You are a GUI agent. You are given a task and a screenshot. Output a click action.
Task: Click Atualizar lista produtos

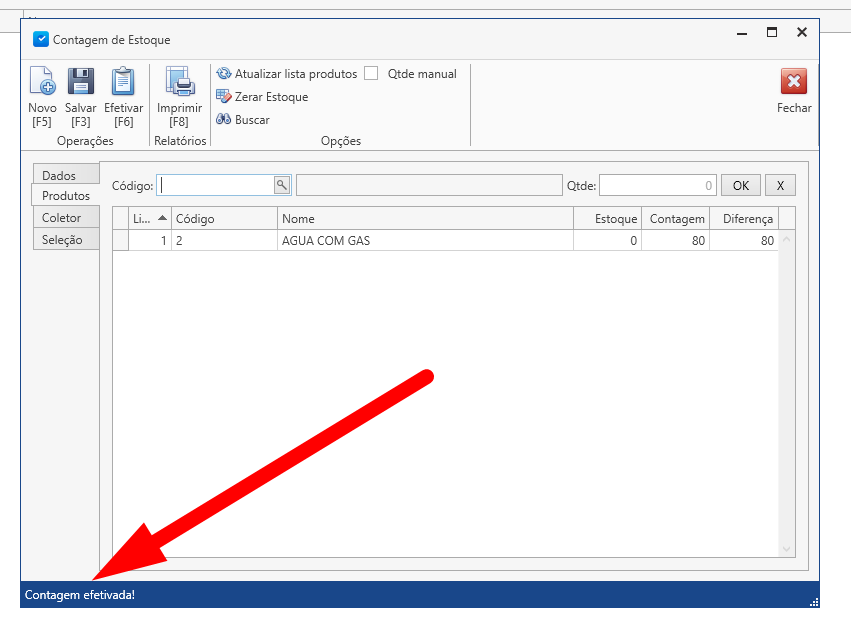pyautogui.click(x=286, y=74)
